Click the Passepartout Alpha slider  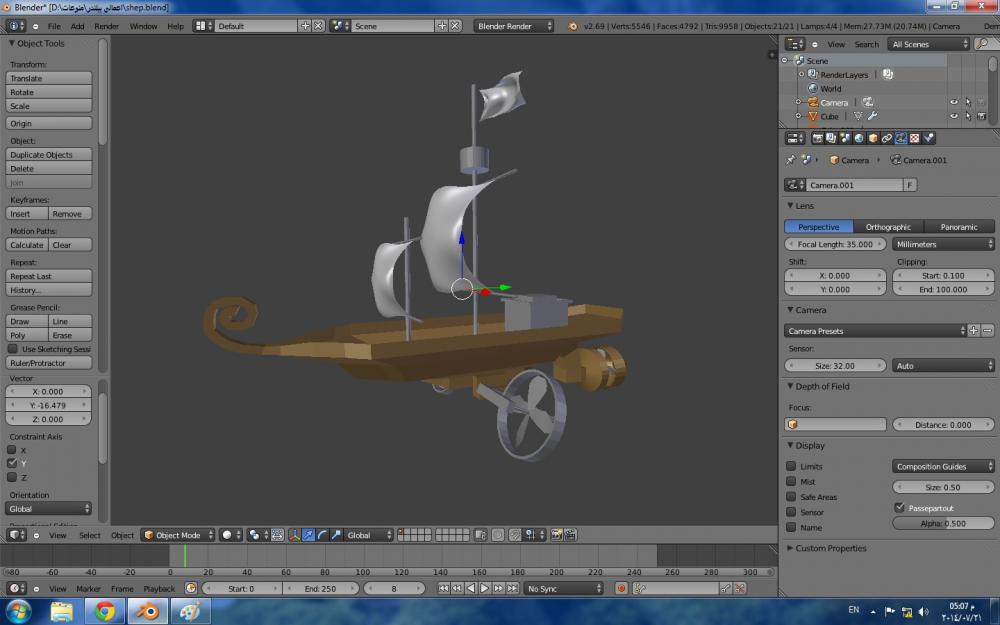(942, 523)
